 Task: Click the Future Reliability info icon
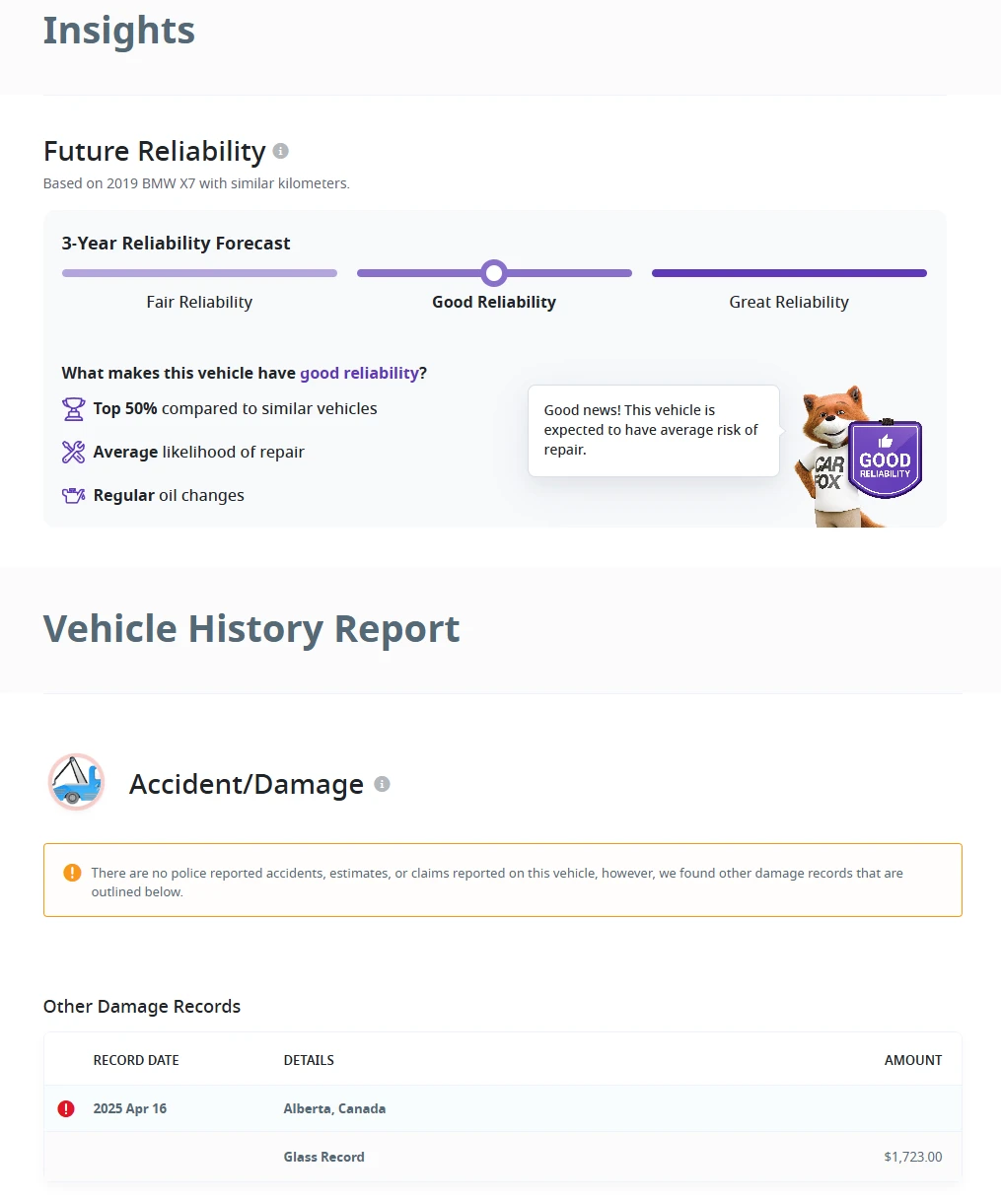point(281,151)
